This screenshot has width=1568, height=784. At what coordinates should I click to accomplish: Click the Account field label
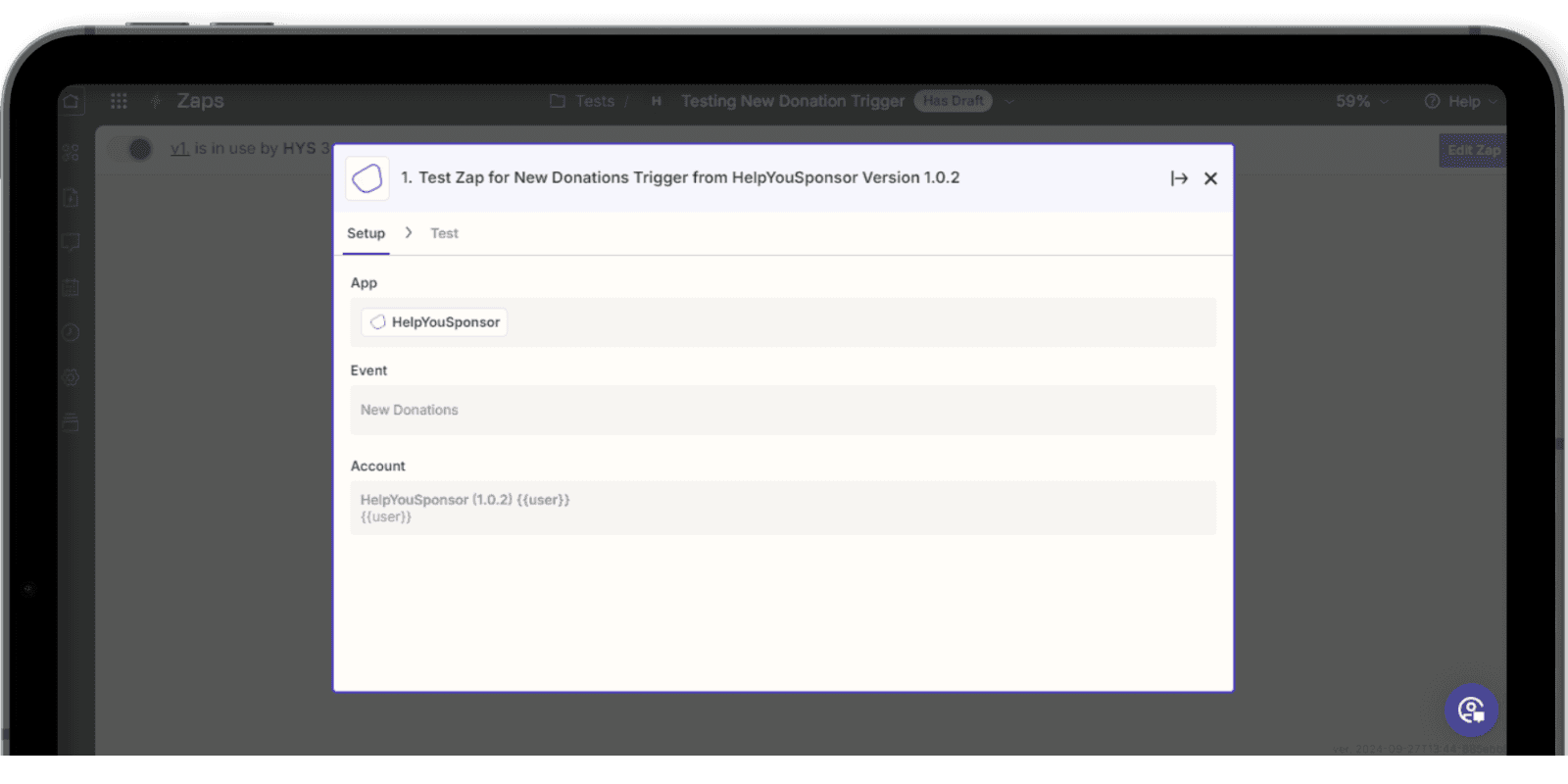pyautogui.click(x=377, y=466)
